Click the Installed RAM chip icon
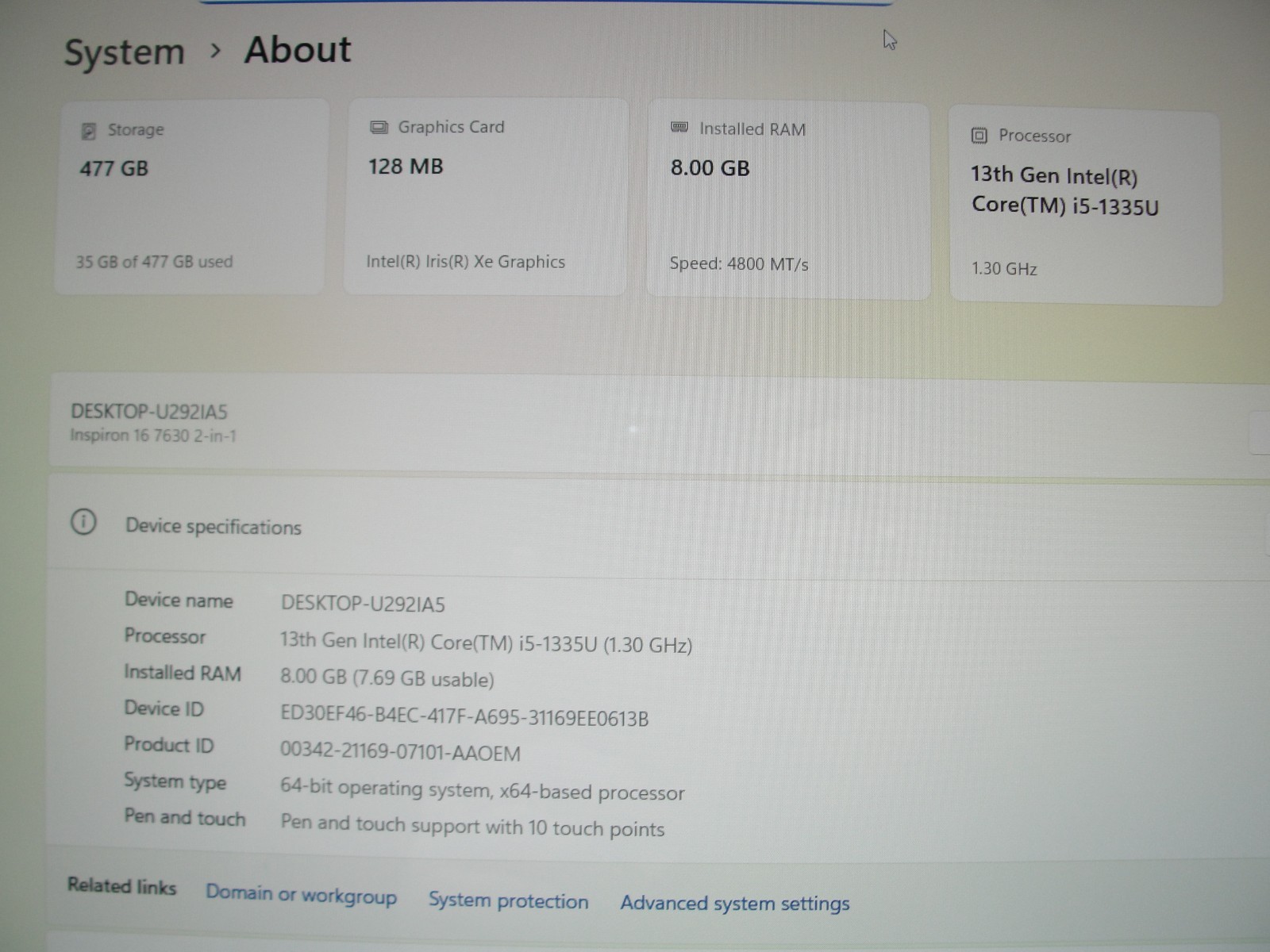Image resolution: width=1270 pixels, height=952 pixels. pyautogui.click(x=679, y=128)
